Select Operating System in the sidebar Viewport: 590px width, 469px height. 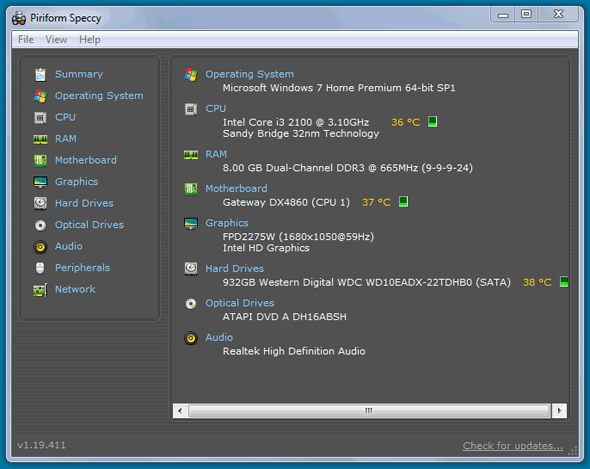point(99,96)
